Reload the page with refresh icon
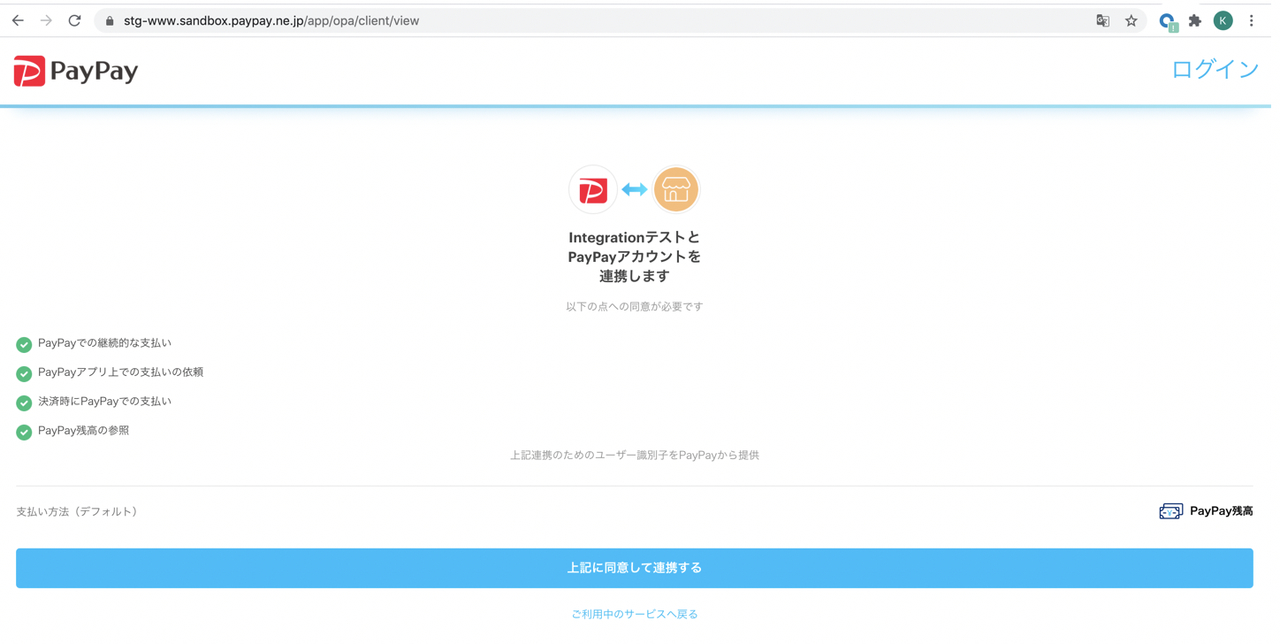 tap(74, 20)
